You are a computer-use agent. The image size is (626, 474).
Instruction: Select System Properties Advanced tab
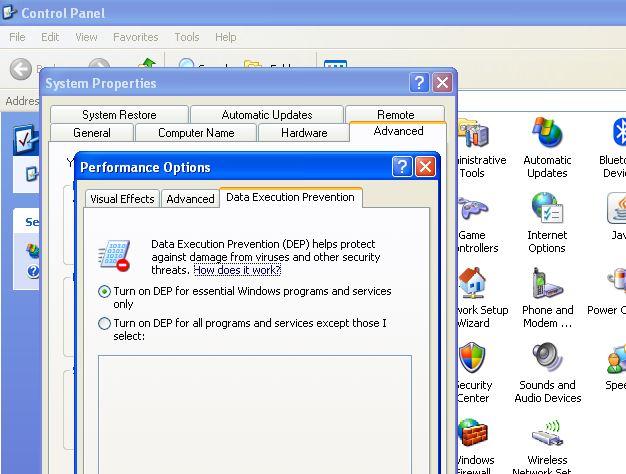coord(398,131)
